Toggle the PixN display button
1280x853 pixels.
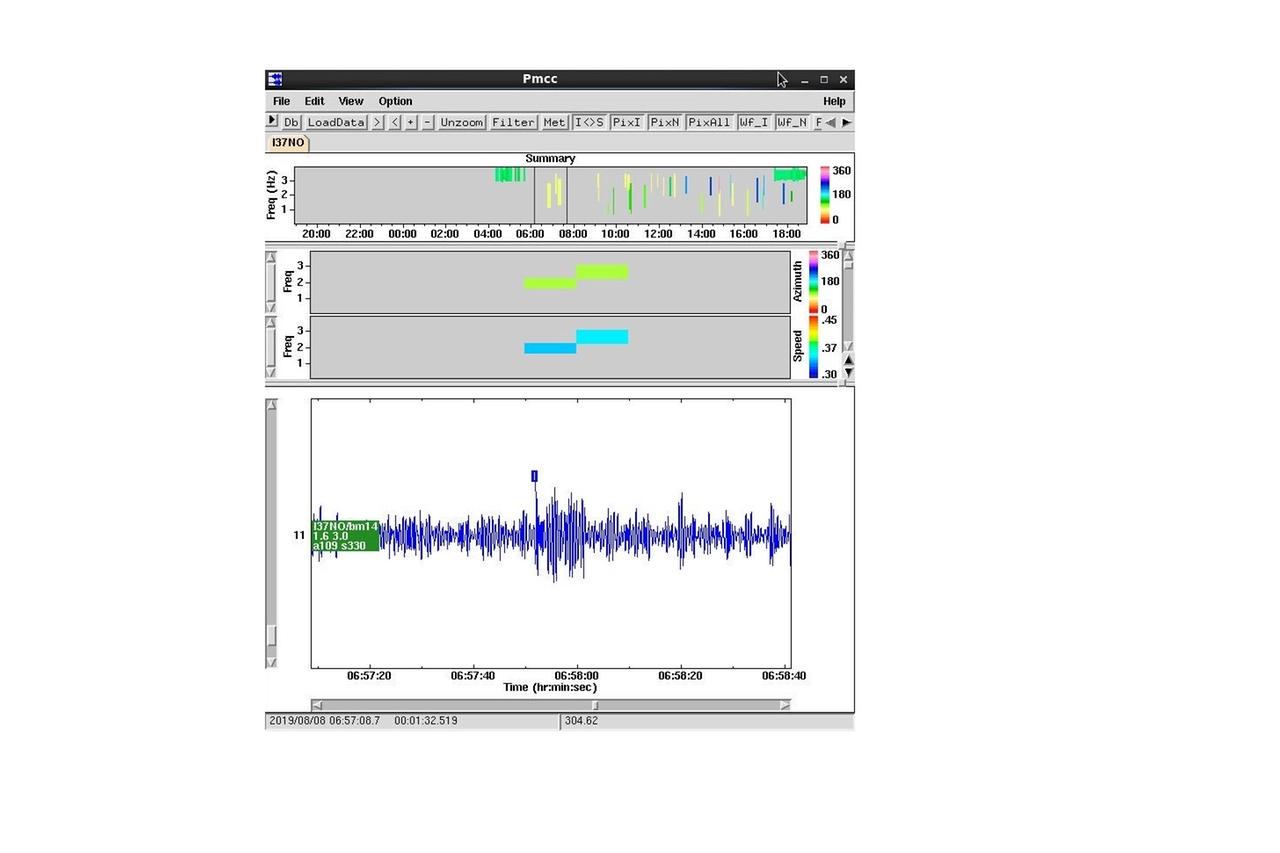coord(665,122)
